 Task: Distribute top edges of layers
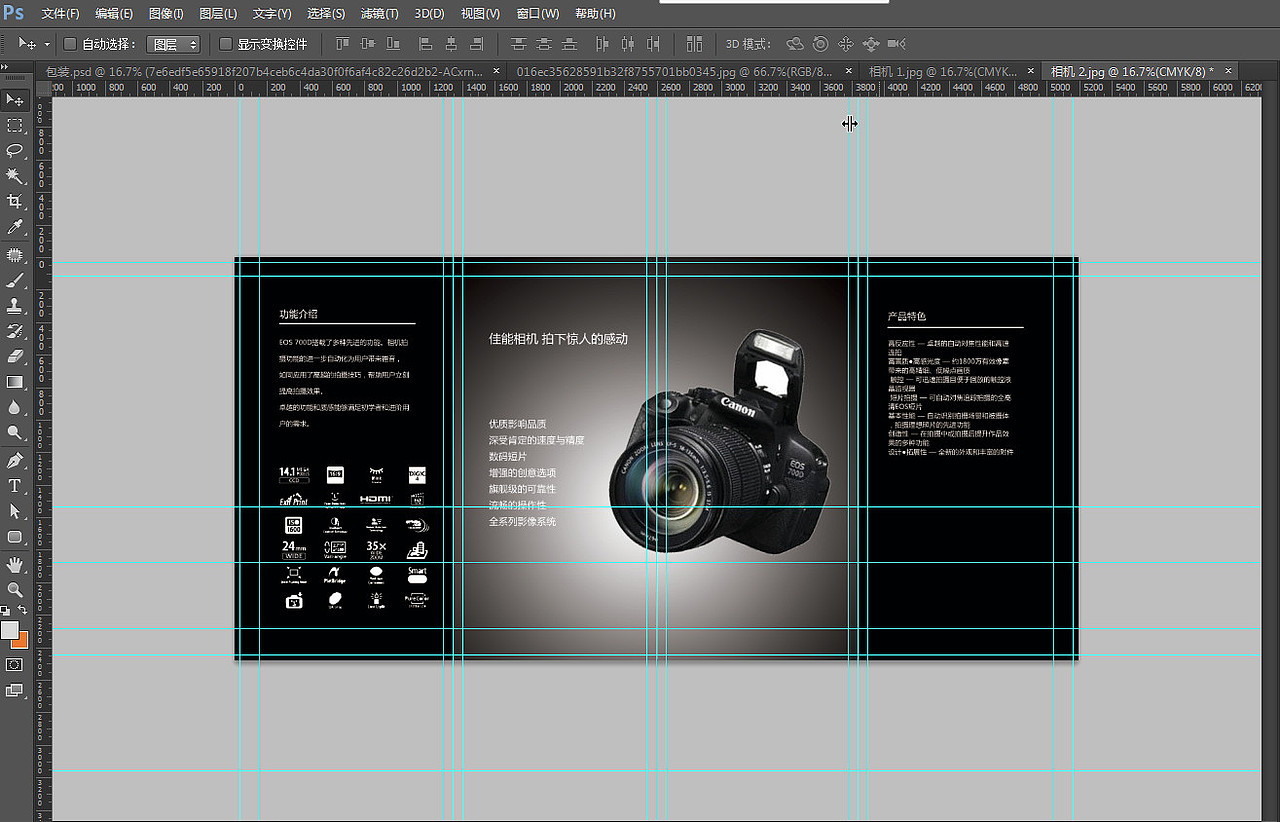[518, 44]
